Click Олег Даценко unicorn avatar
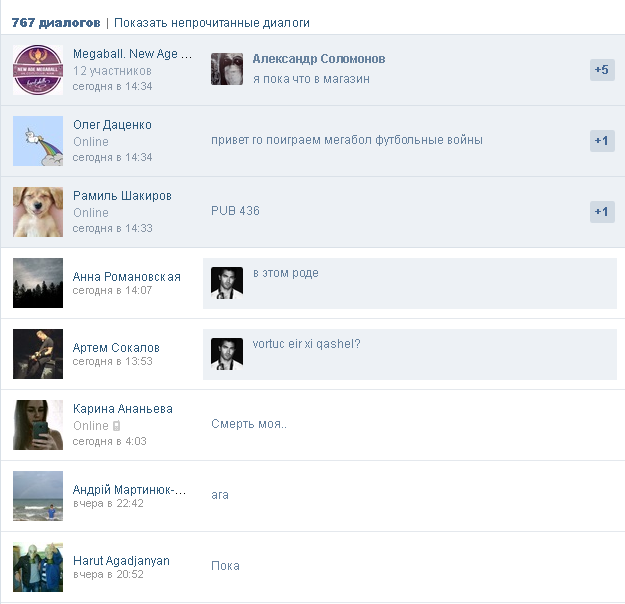The image size is (625, 604). pos(38,141)
